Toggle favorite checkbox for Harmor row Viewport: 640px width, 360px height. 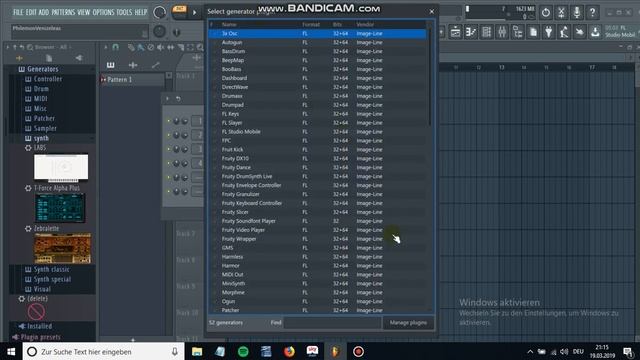pyautogui.click(x=214, y=266)
